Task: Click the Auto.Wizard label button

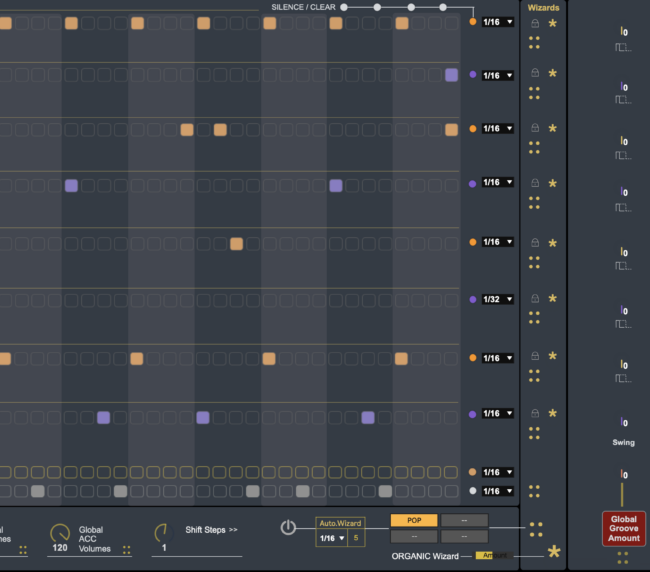Action: pyautogui.click(x=340, y=523)
